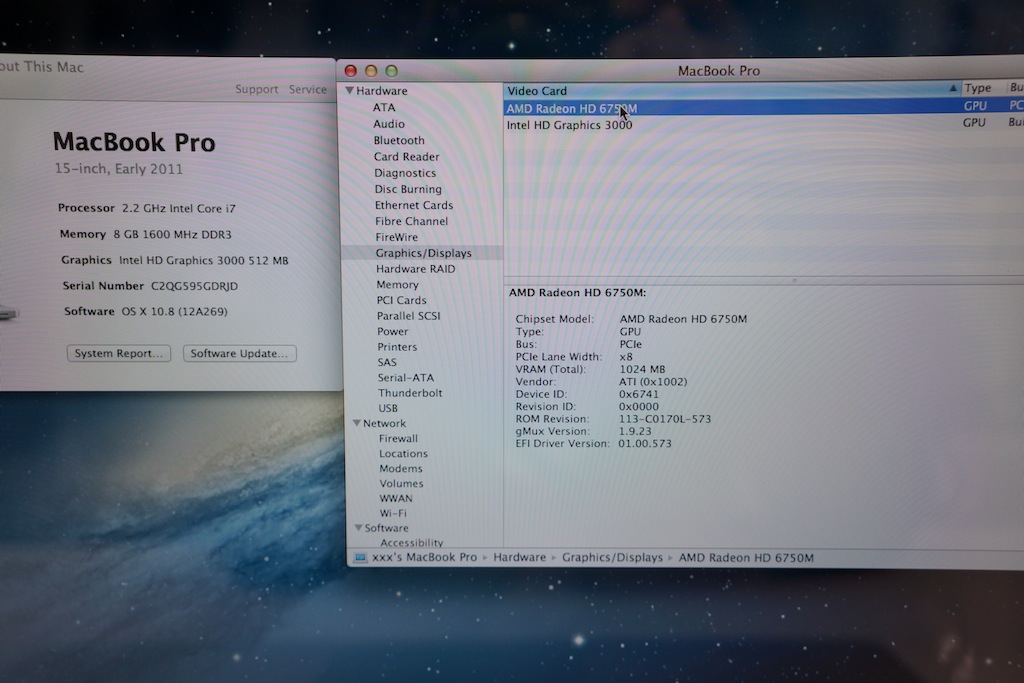The height and width of the screenshot is (683, 1024).
Task: Open Diagnostics in the Hardware list
Action: click(x=405, y=172)
